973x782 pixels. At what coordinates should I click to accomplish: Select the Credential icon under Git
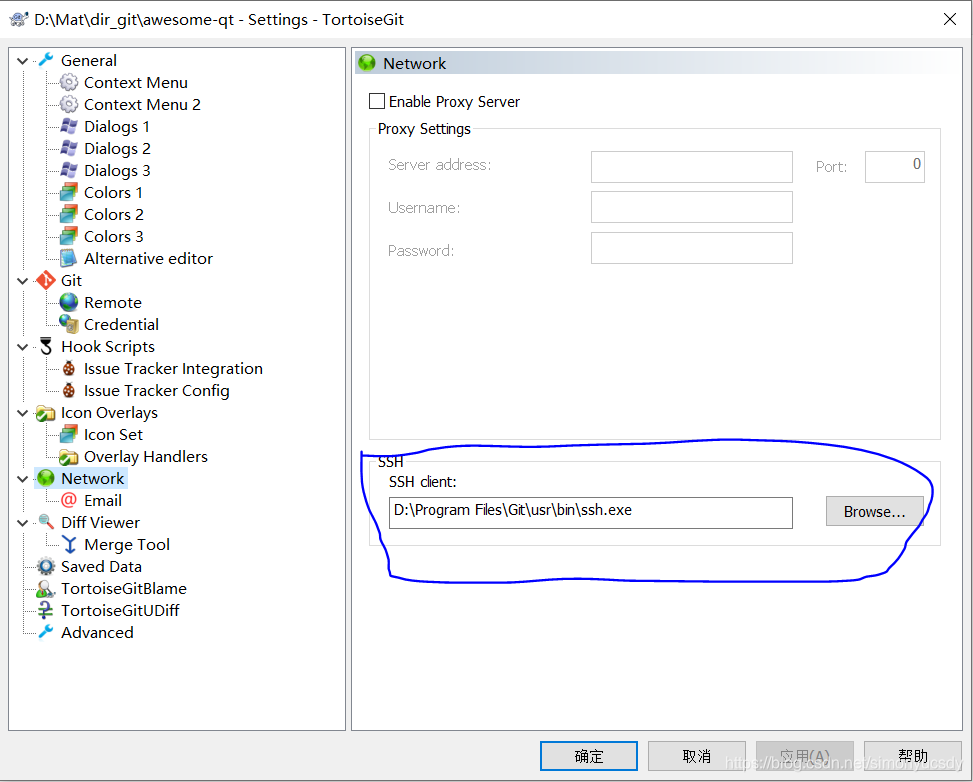tap(68, 324)
